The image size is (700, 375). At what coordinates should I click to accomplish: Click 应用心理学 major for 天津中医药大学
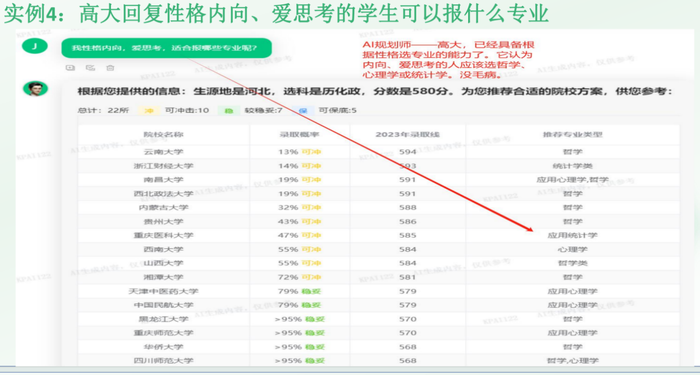point(573,292)
